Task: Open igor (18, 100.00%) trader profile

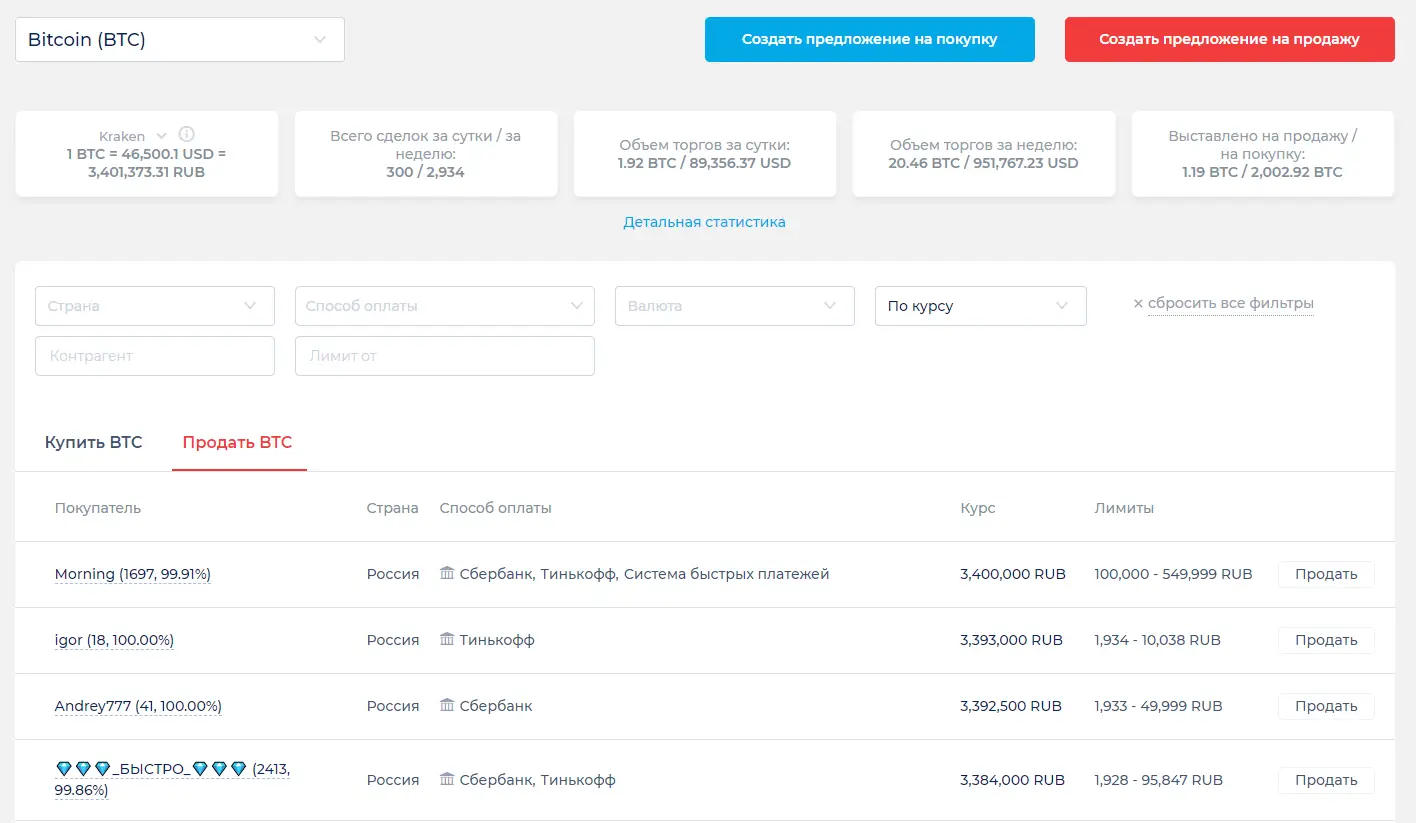Action: coord(114,640)
